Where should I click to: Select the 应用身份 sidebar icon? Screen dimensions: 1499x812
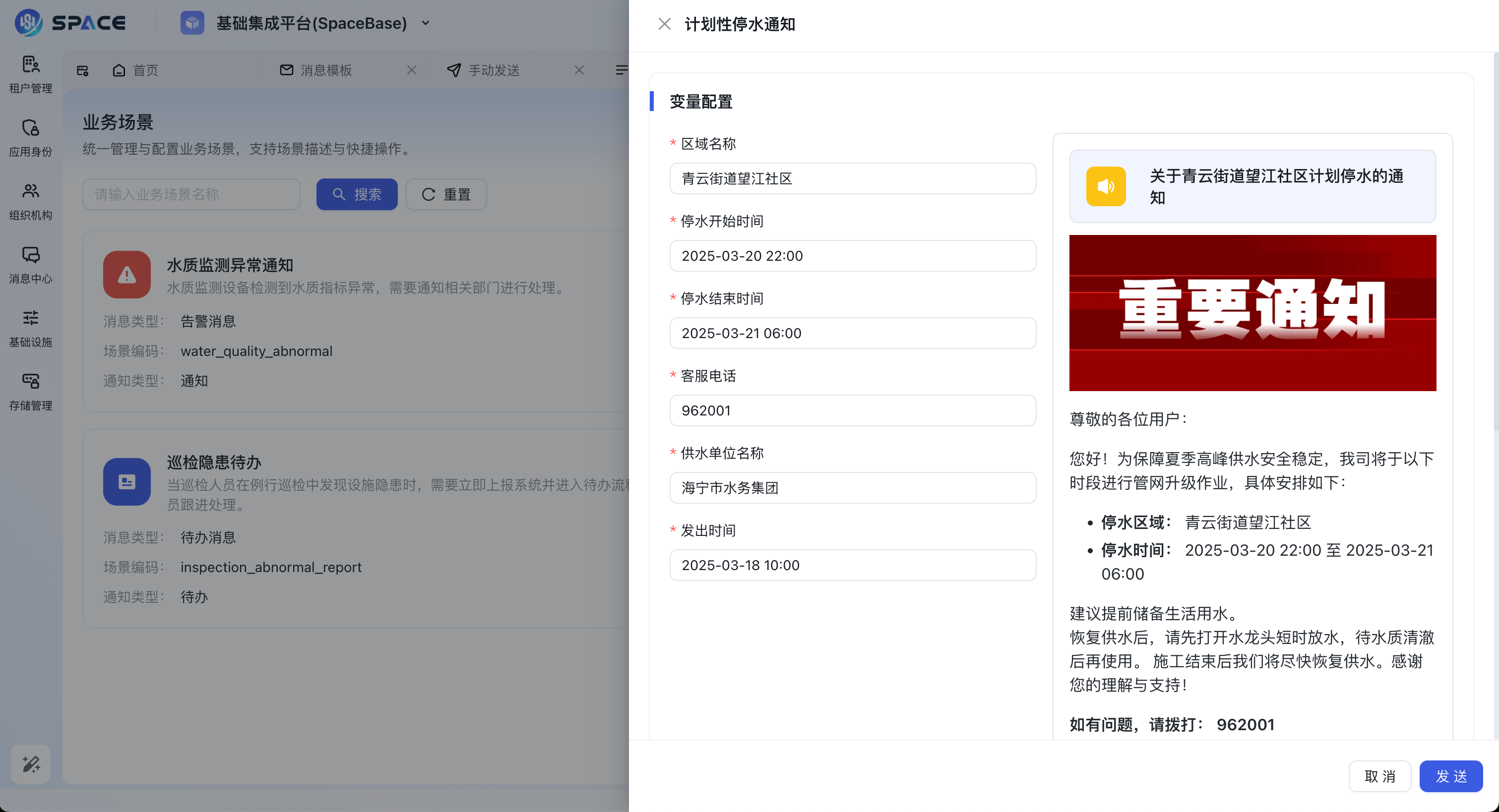30,137
